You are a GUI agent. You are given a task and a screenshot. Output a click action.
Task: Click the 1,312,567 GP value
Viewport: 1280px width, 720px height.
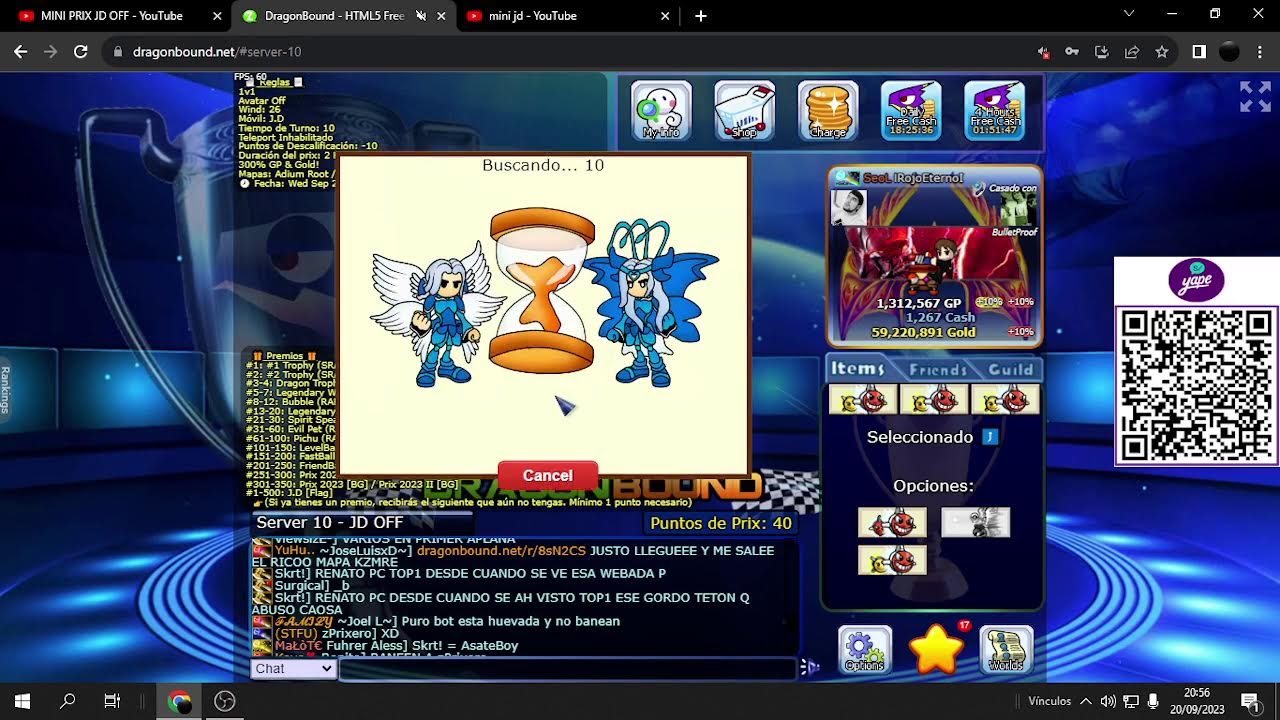coord(919,303)
